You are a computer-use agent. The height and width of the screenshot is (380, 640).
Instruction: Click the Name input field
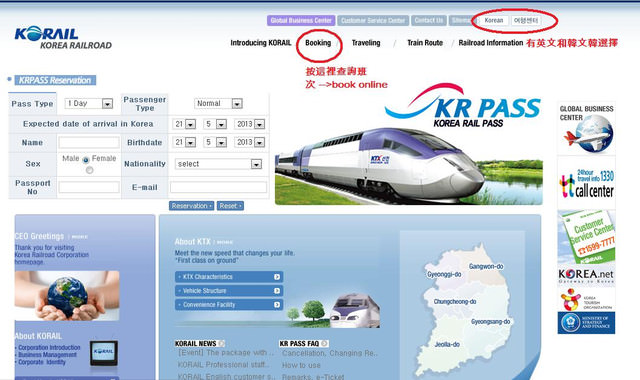89,142
